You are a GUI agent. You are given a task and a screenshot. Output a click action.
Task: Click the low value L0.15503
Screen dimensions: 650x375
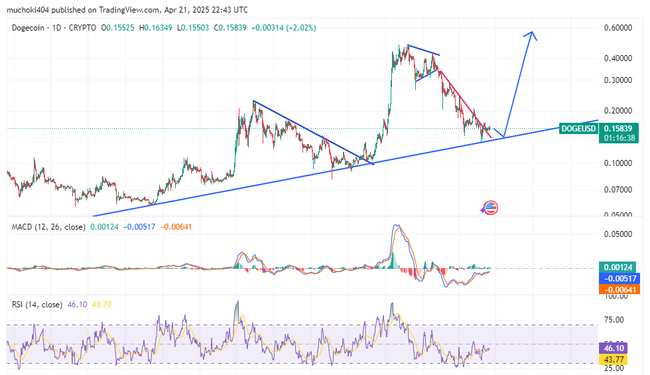click(x=193, y=28)
